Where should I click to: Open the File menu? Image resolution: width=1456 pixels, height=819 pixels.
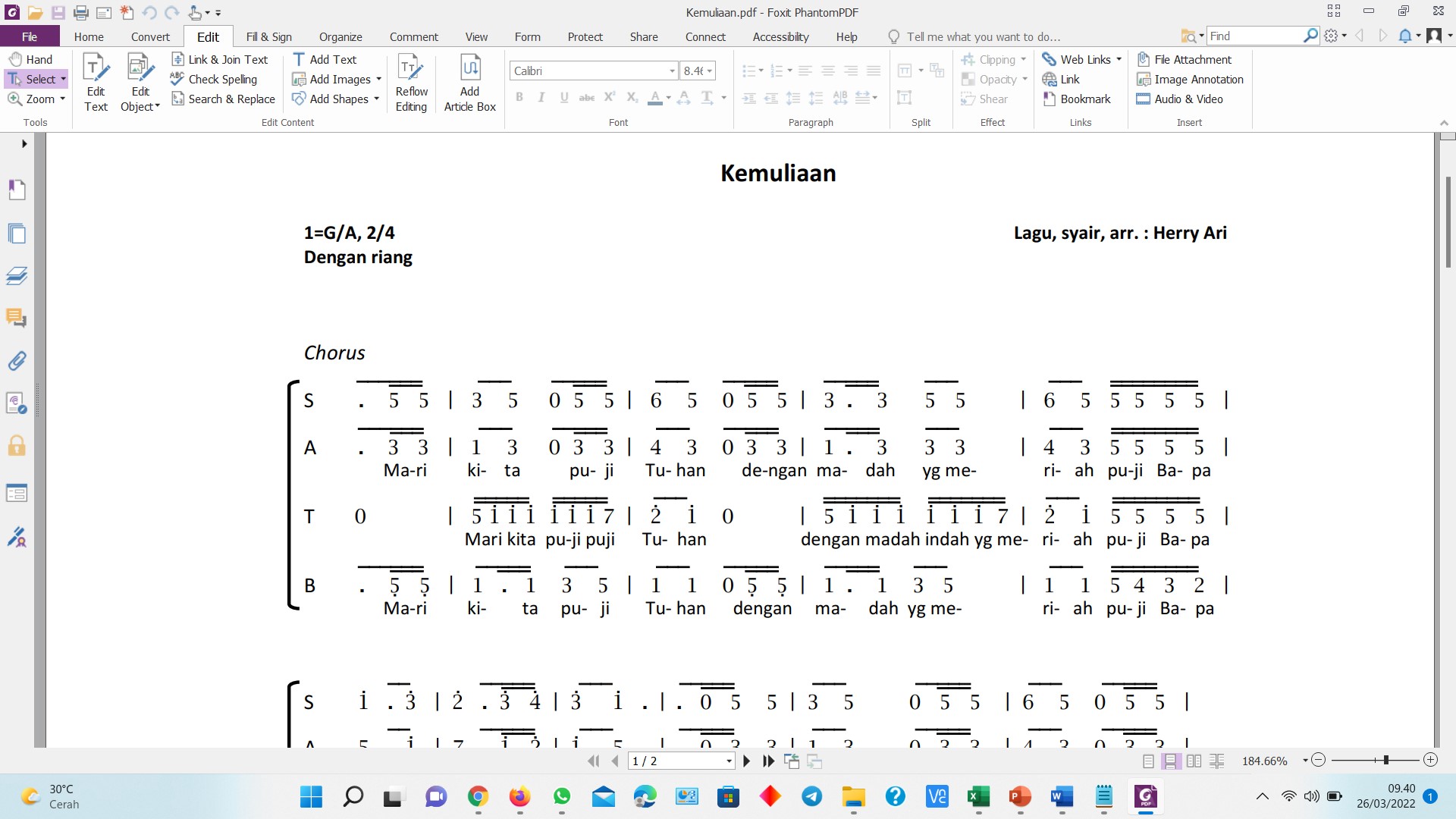click(x=30, y=36)
